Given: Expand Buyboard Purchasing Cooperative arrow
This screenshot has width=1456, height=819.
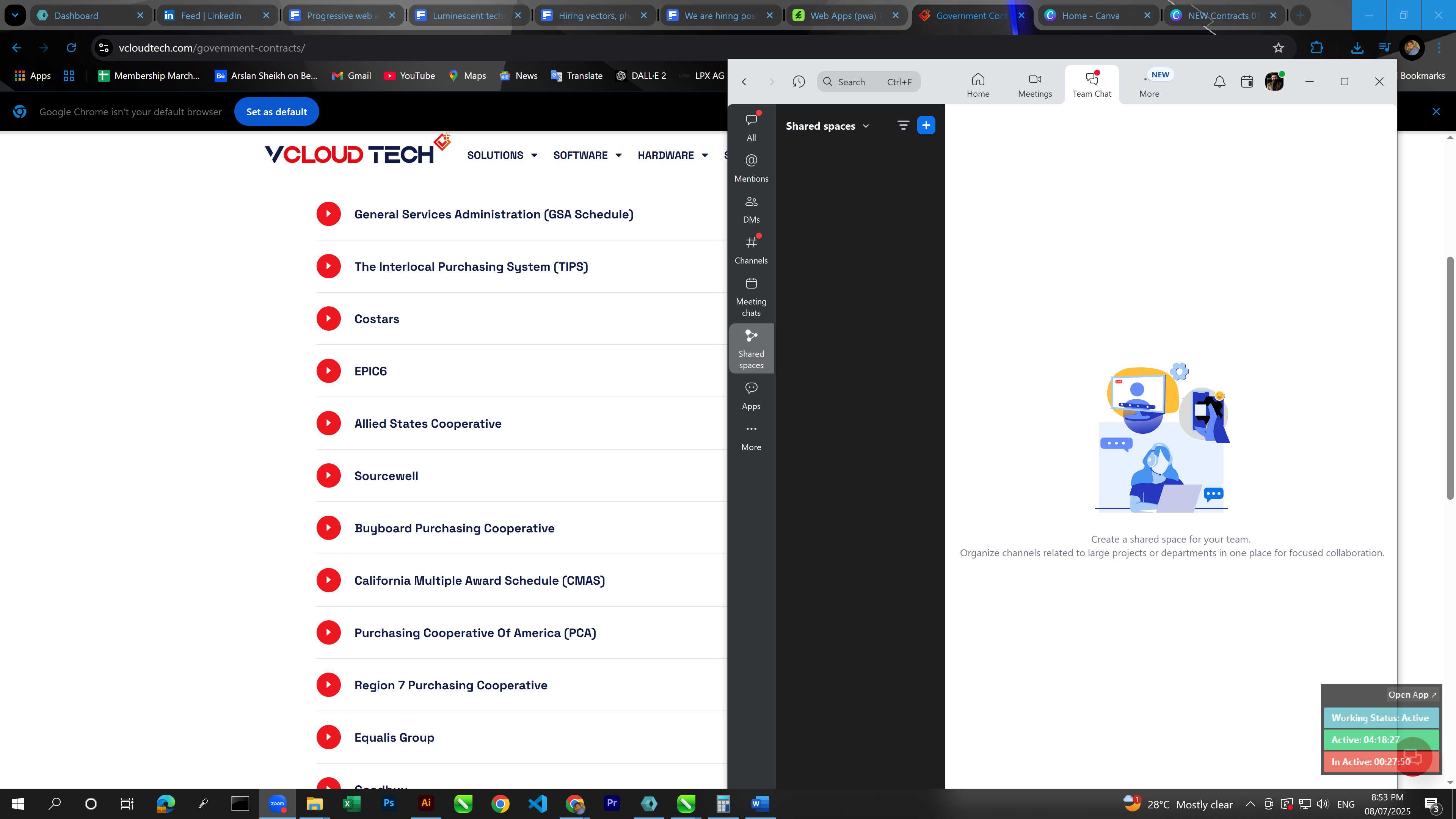Looking at the screenshot, I should [328, 528].
